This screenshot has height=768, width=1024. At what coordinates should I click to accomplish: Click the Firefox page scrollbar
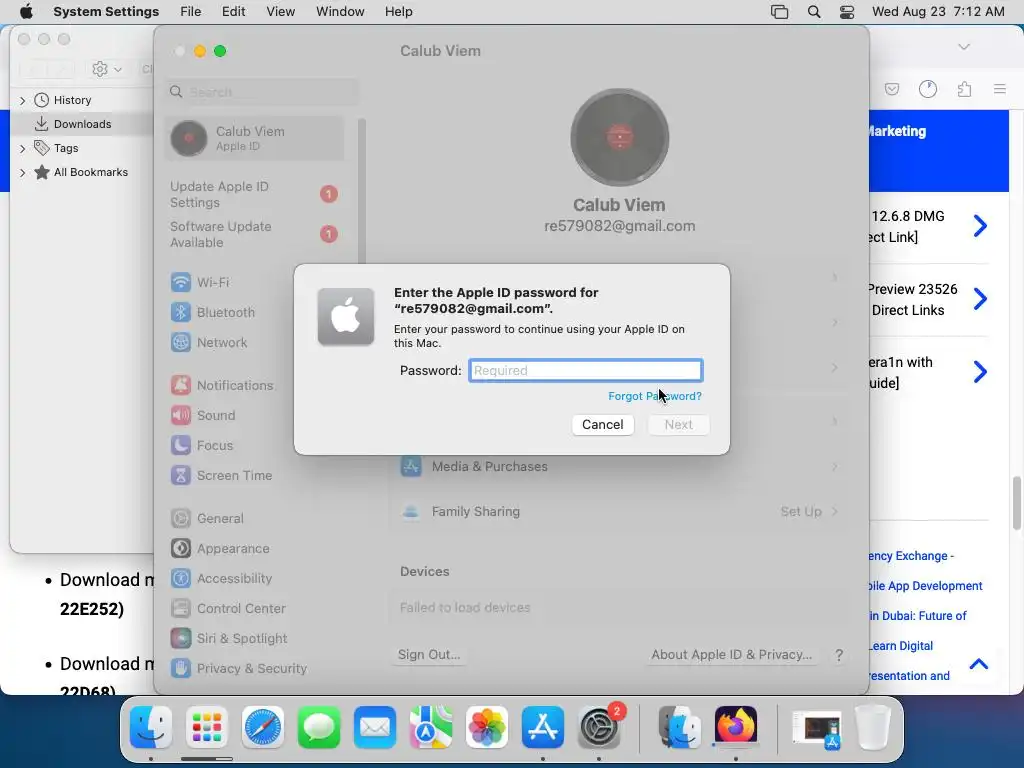[1017, 504]
